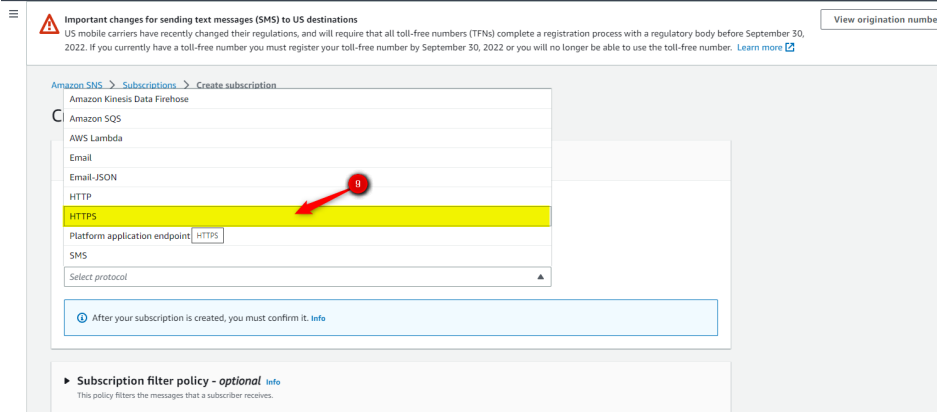941x412 pixels.
Task: Choose Amazon SQS from the protocol list
Action: [96, 118]
